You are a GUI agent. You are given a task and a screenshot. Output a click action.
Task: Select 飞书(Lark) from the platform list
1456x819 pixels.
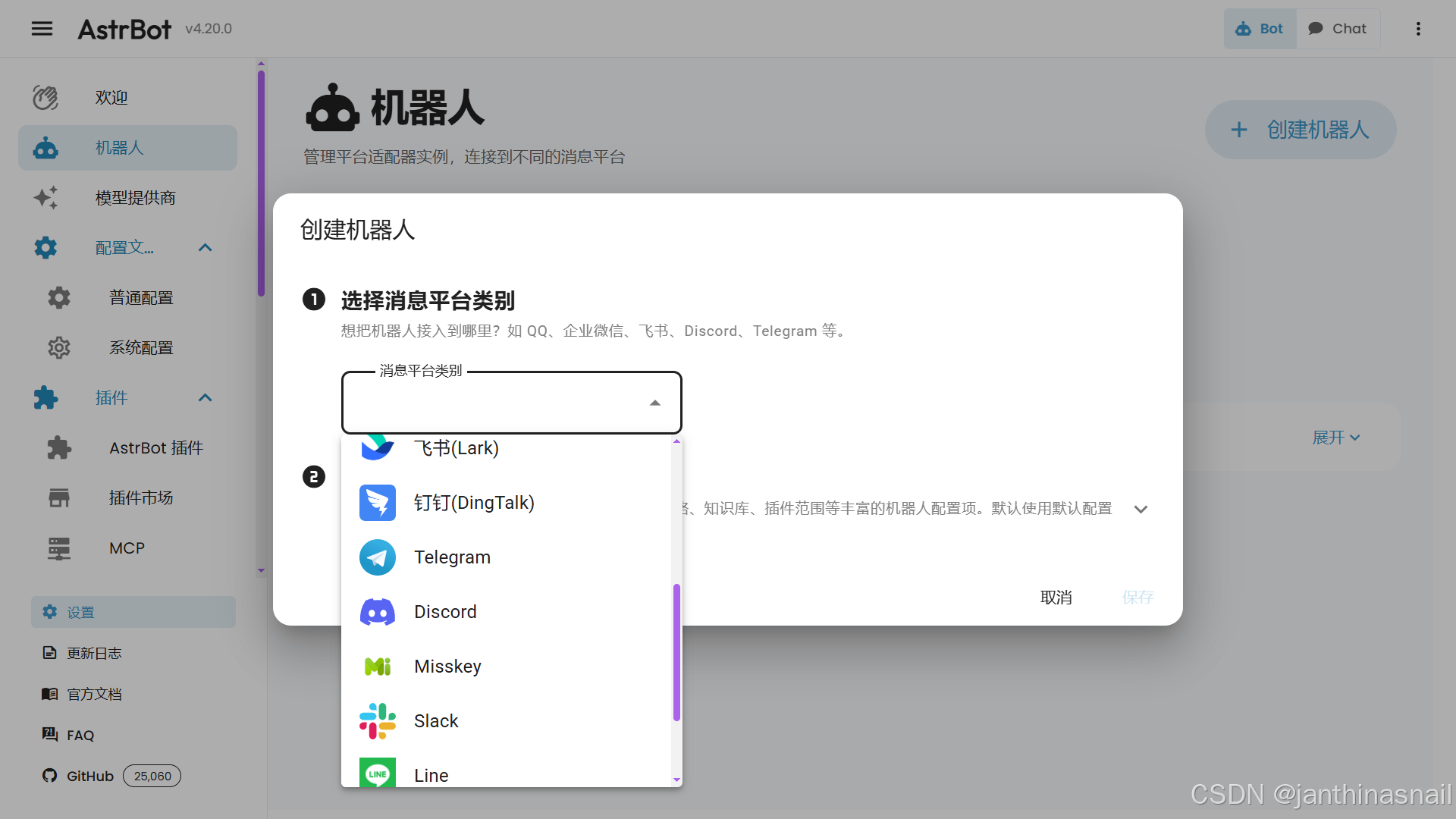507,448
